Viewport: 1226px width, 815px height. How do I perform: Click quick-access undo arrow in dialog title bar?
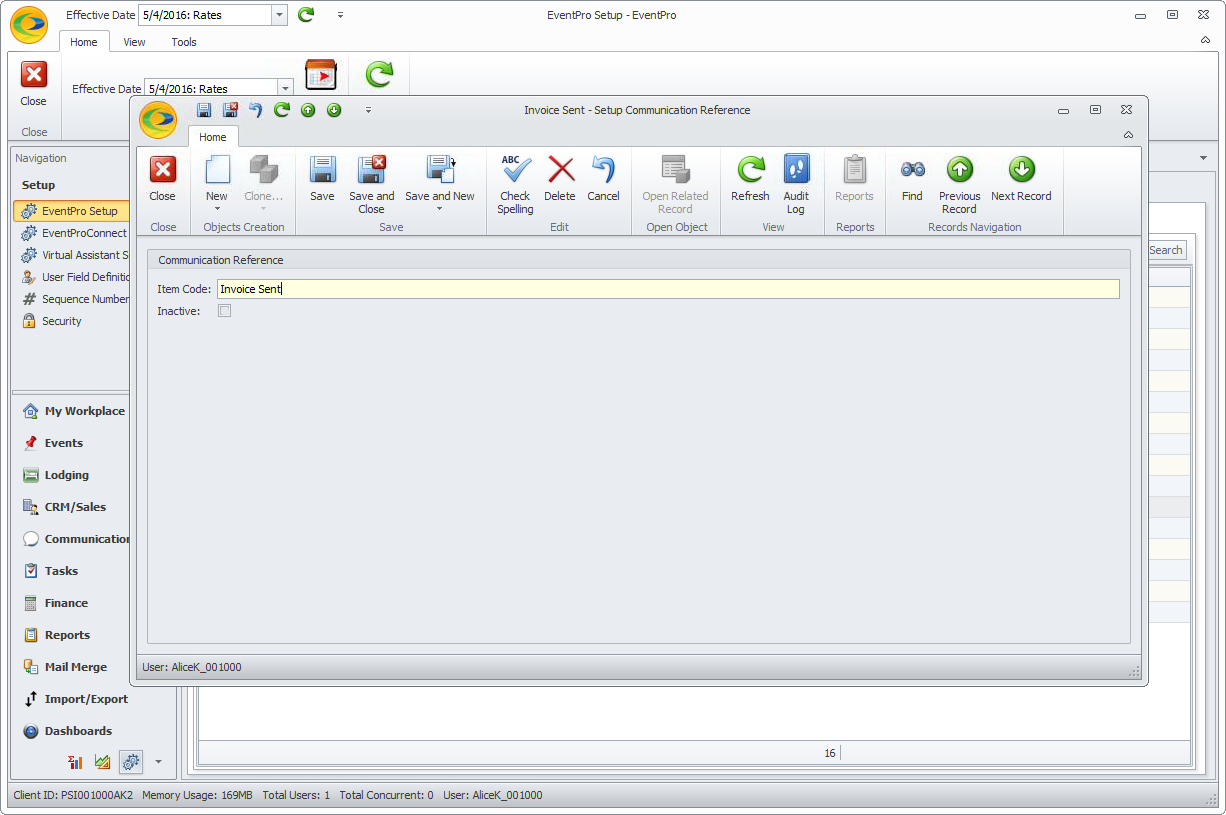coord(256,110)
